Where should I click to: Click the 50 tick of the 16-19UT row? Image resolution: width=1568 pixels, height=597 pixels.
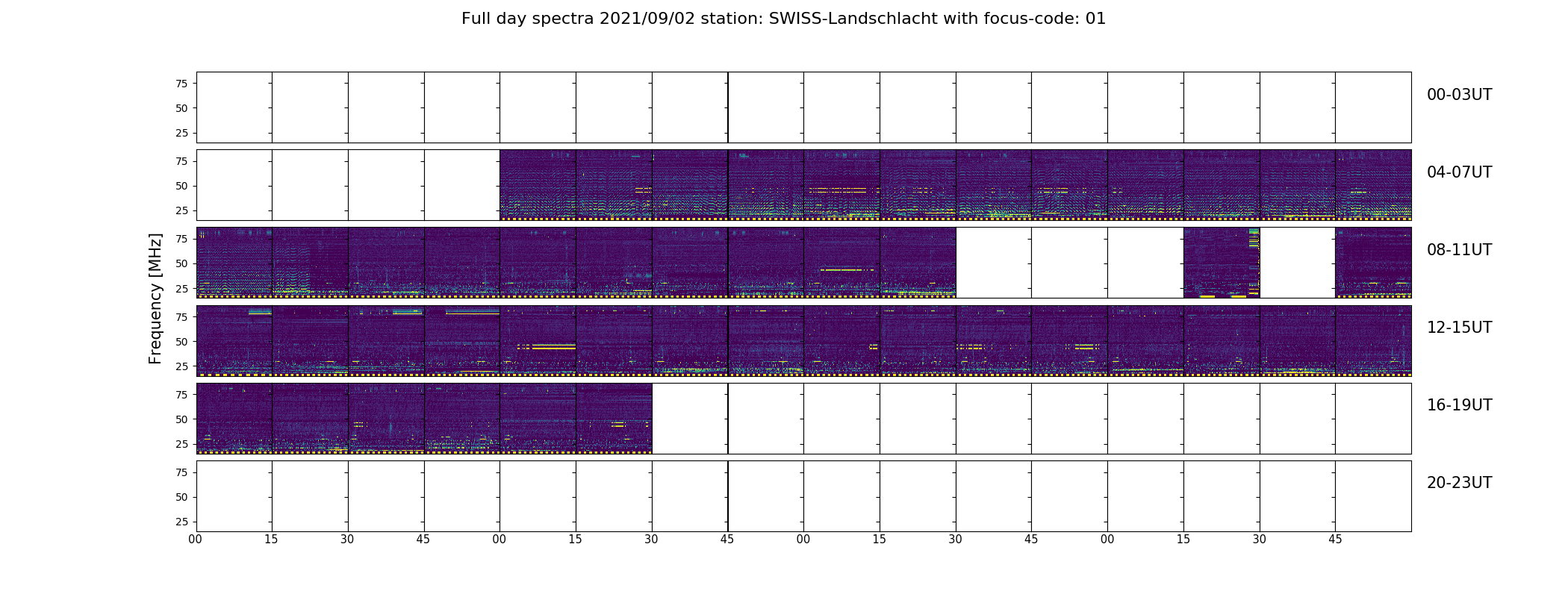(181, 419)
